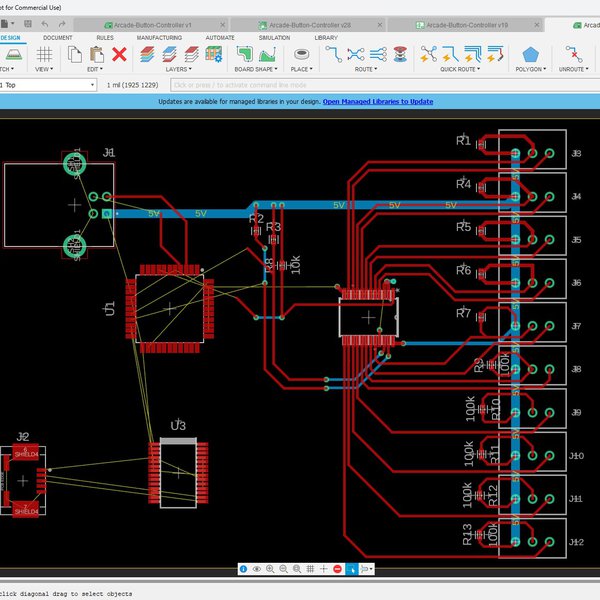Expand the BOARD SHAPE dropdown

pos(256,69)
